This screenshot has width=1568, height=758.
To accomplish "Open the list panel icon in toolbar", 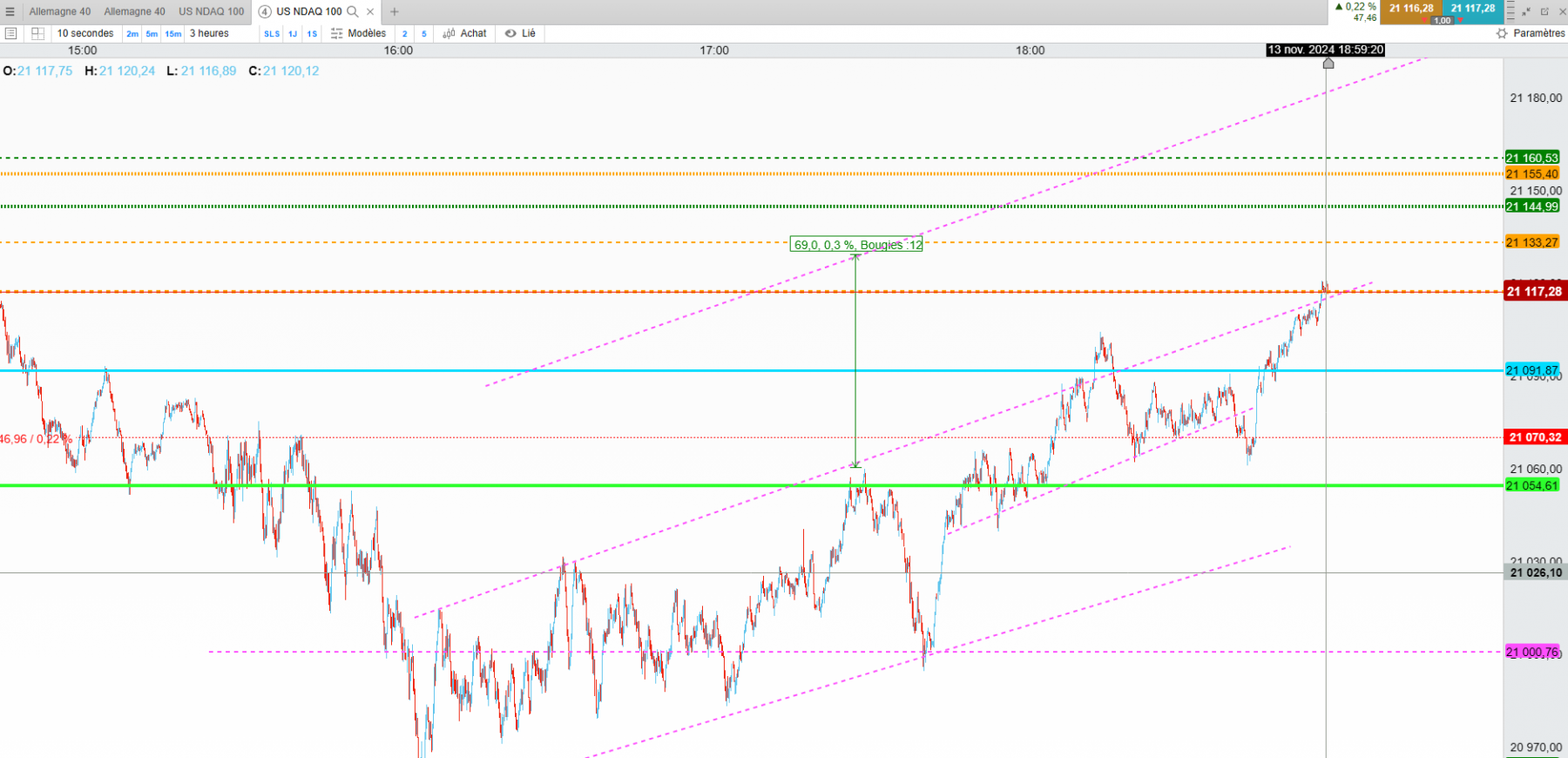I will (11, 33).
